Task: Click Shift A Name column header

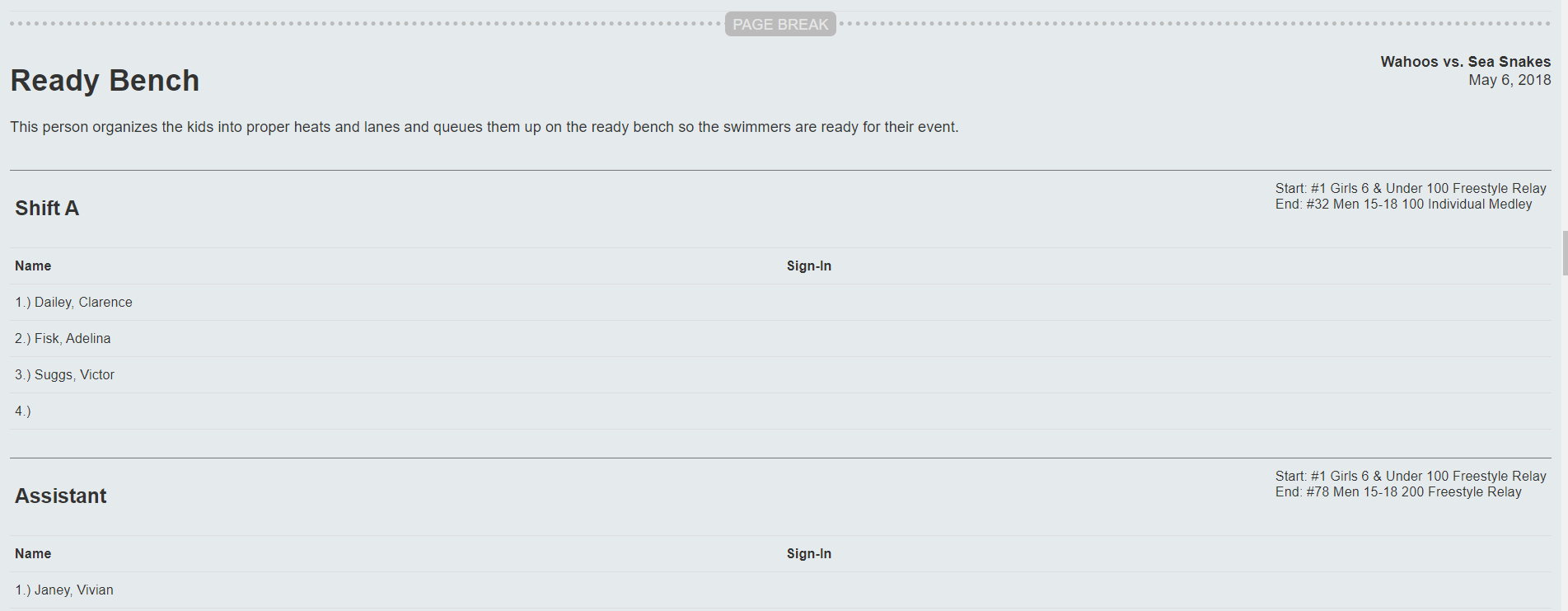Action: coord(33,266)
